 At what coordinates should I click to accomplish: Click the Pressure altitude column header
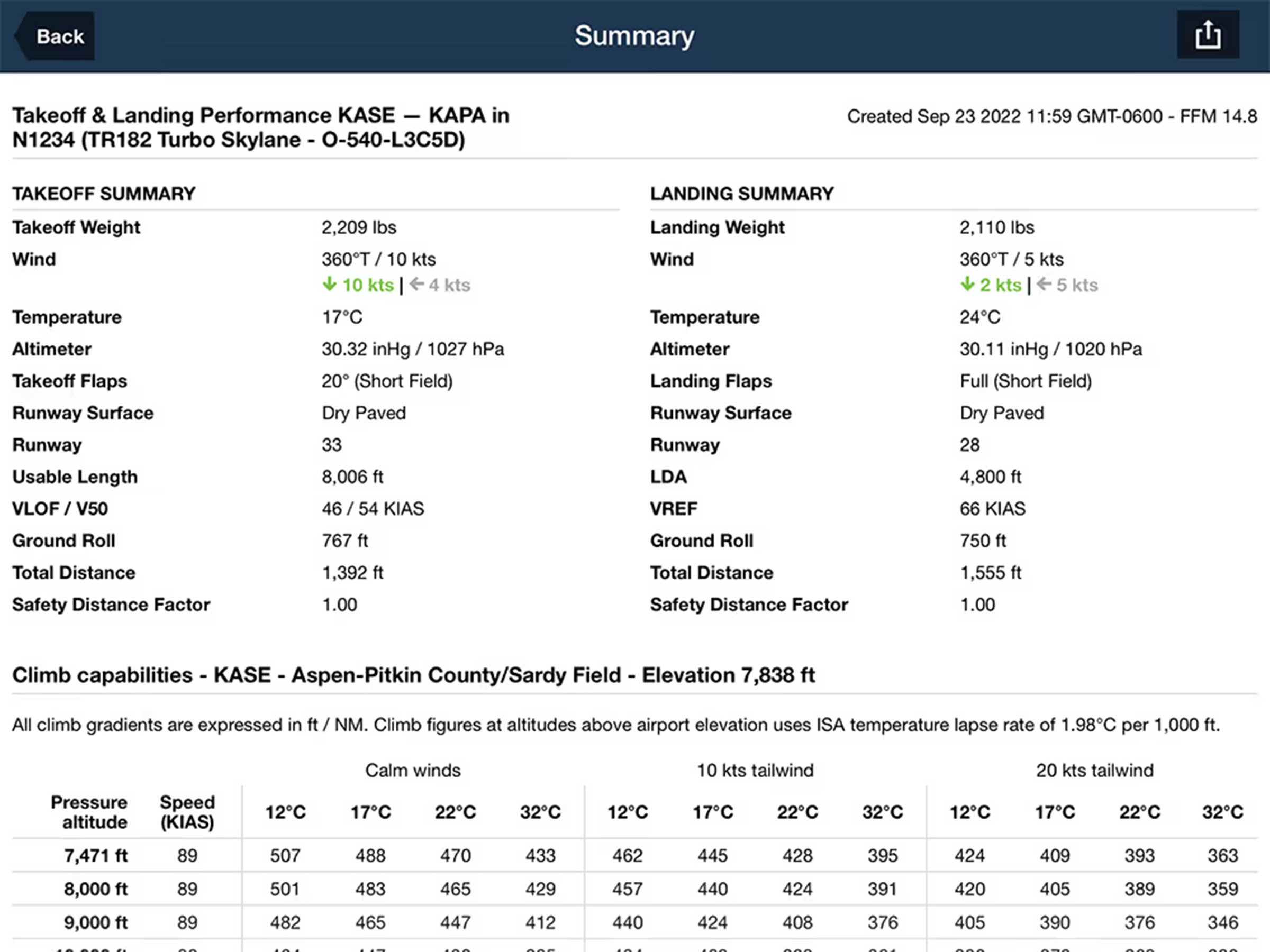tap(89, 812)
